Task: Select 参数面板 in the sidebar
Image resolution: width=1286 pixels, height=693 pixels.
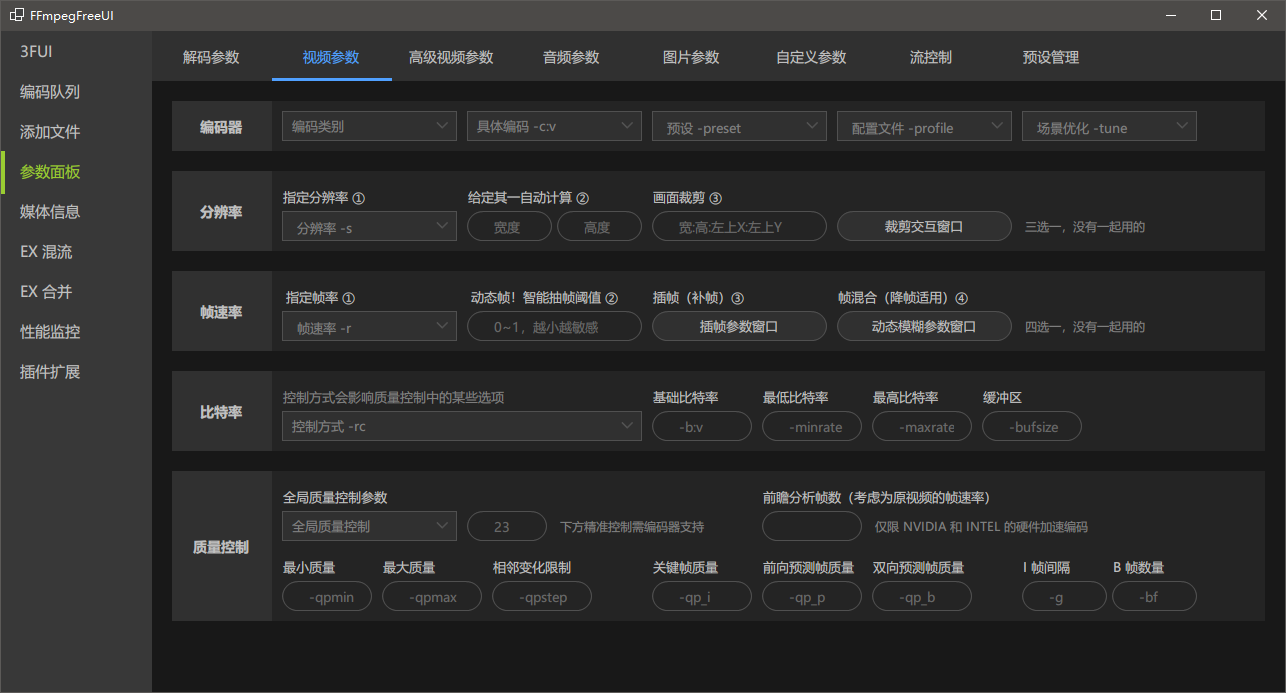Action: point(76,171)
